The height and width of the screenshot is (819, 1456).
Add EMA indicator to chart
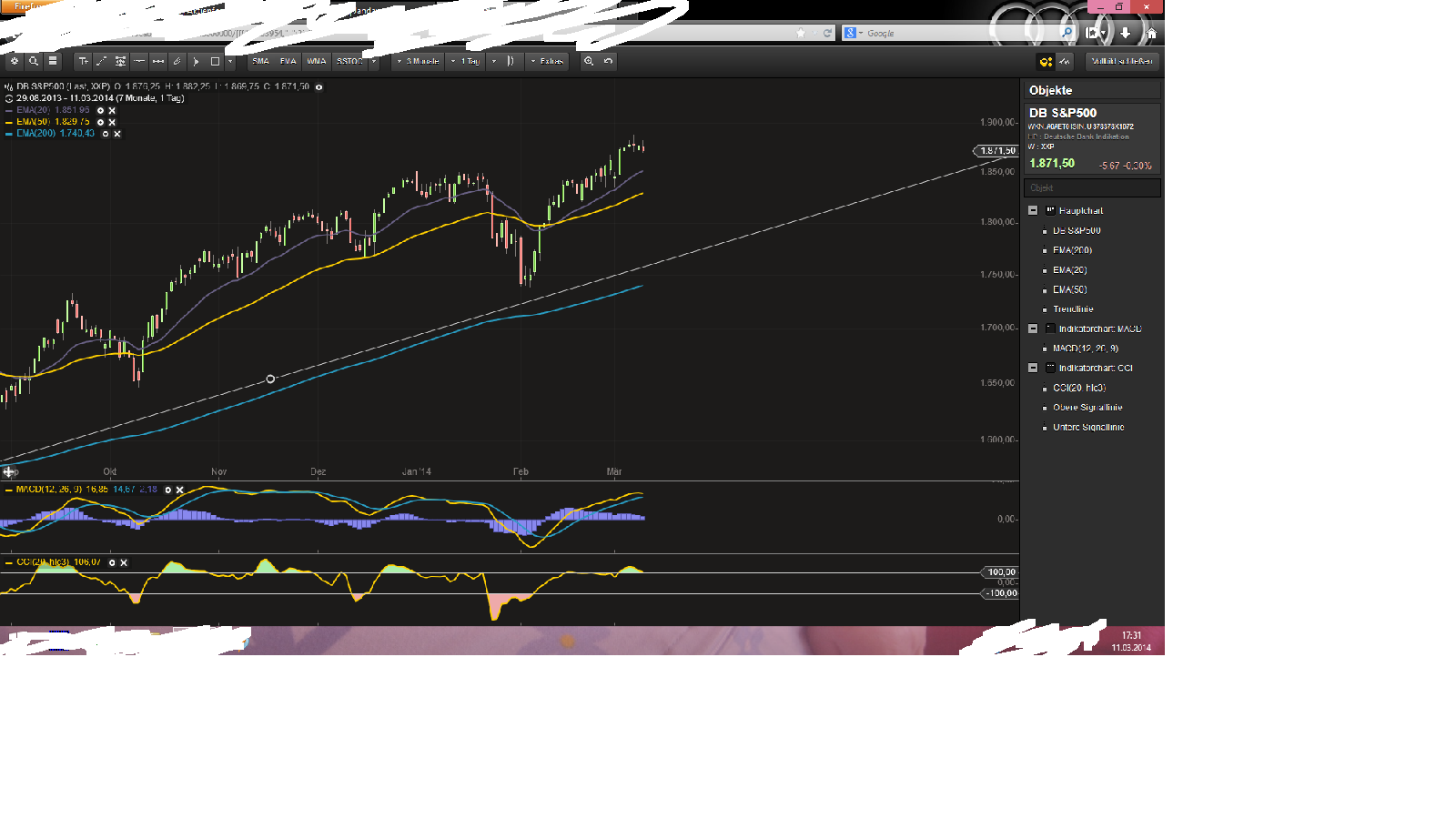click(x=288, y=61)
